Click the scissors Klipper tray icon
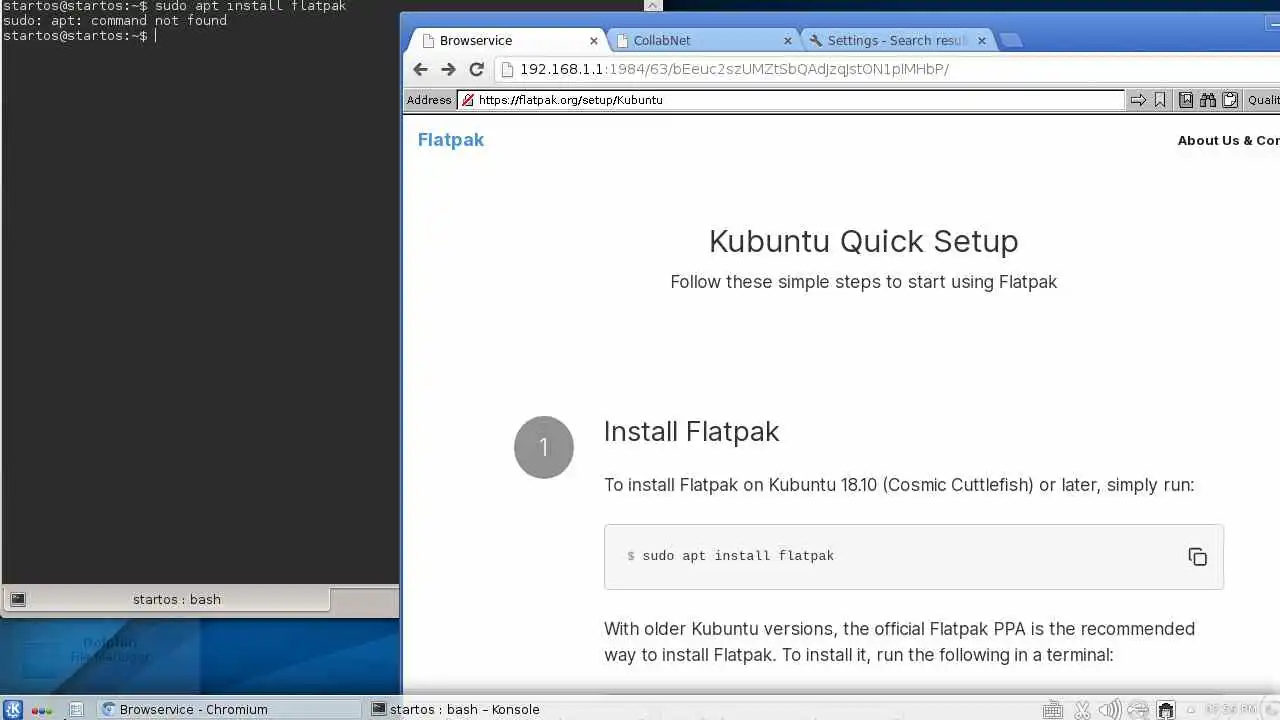1280x720 pixels. point(1081,710)
